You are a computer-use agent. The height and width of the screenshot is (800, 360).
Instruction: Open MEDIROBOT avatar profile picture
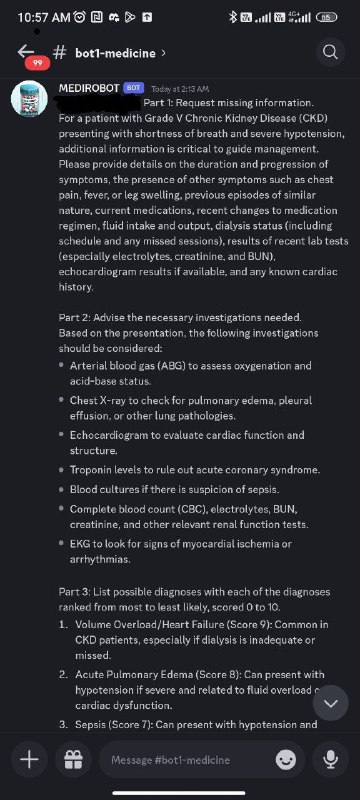[29, 98]
